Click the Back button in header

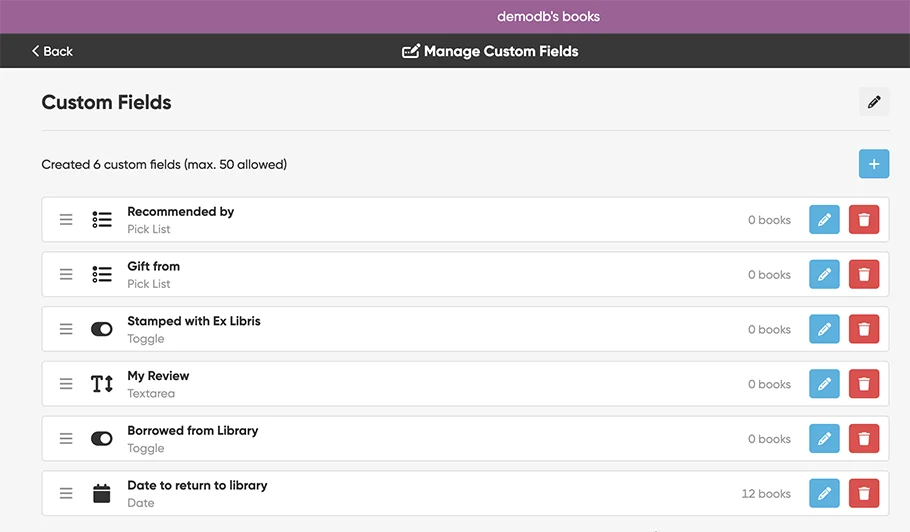pyautogui.click(x=52, y=51)
